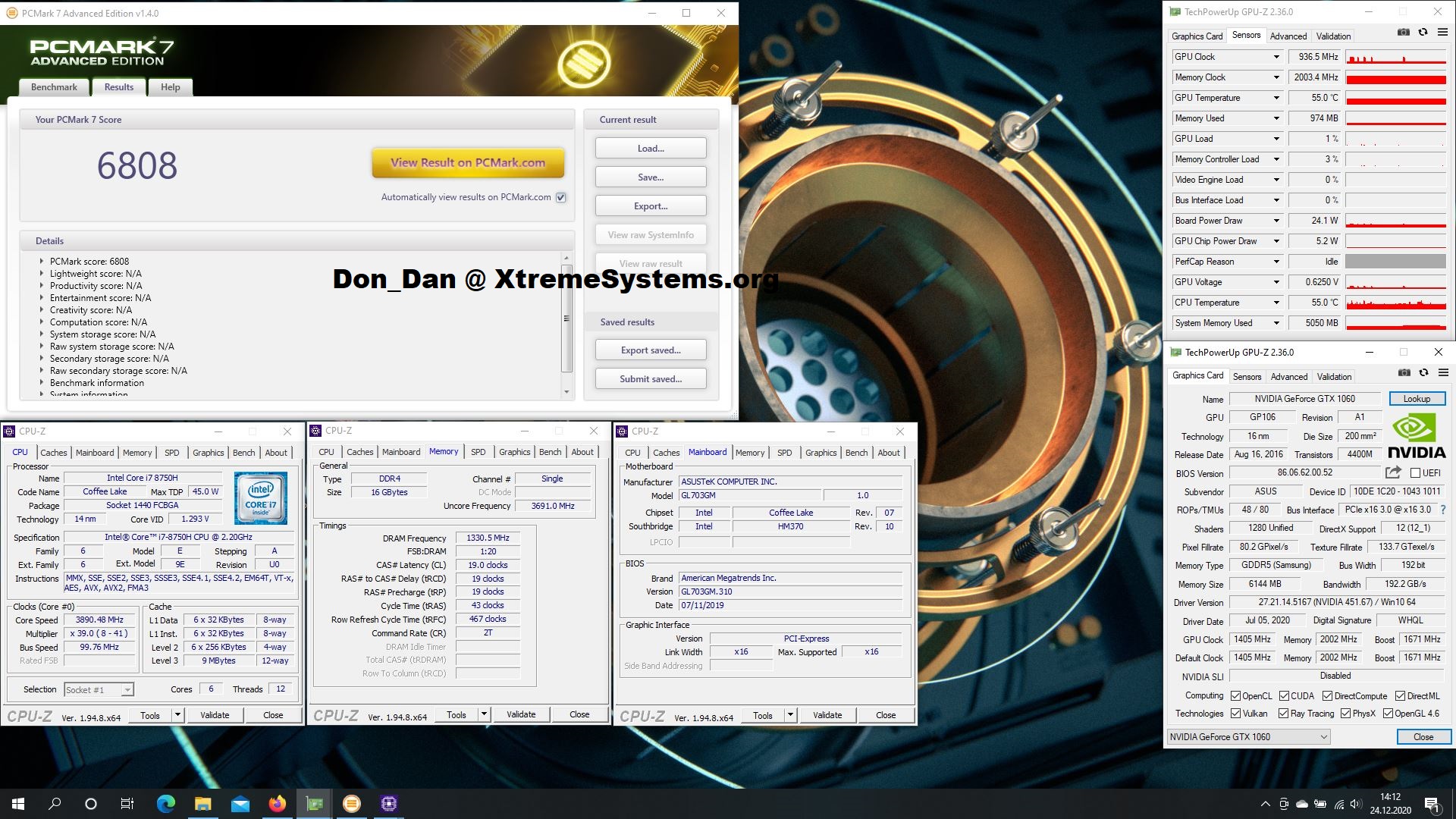Open CPU-Z Socket #1 selection dropdown
The height and width of the screenshot is (819, 1456).
coord(99,690)
